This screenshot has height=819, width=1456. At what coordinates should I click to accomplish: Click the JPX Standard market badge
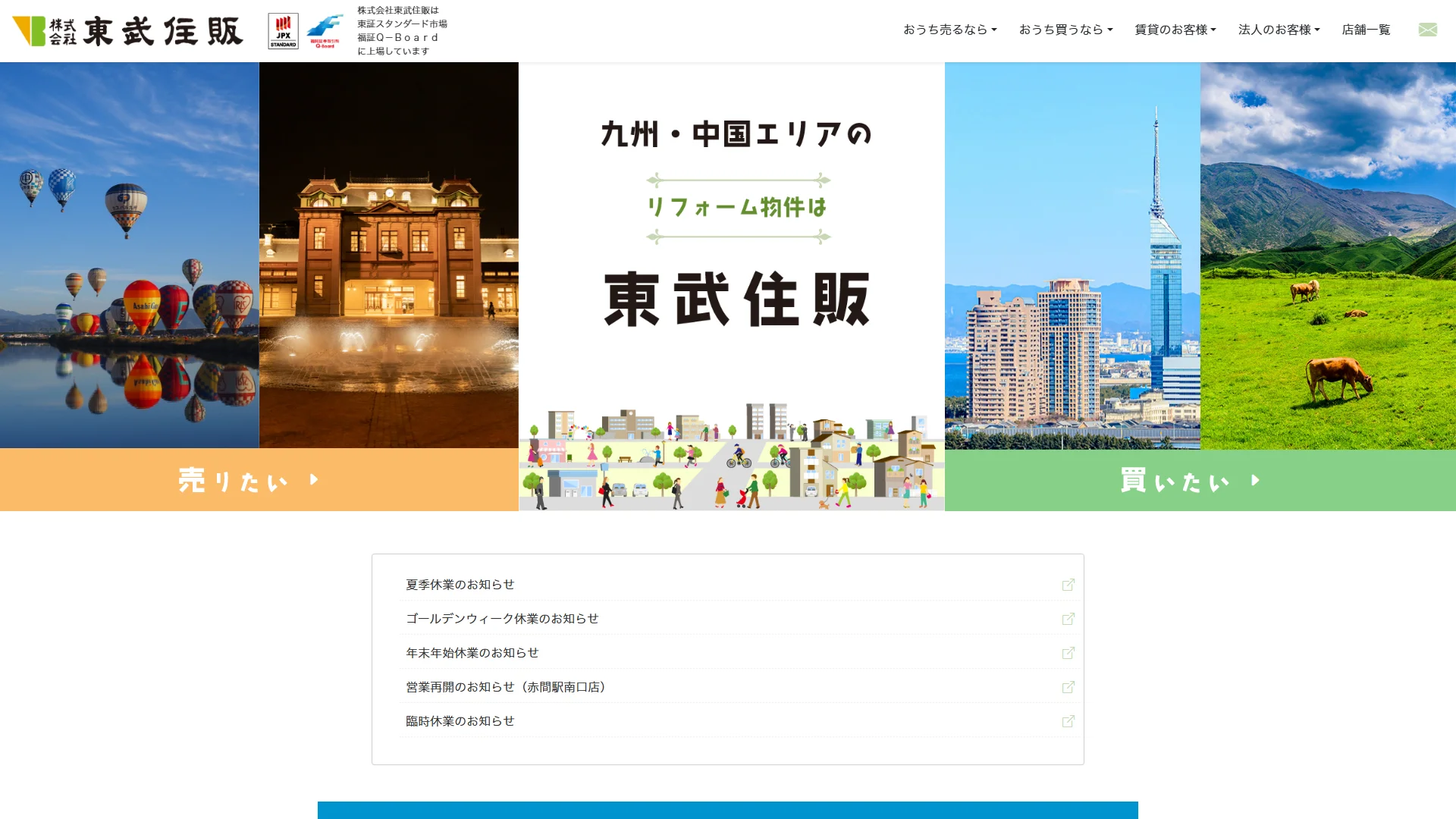tap(283, 31)
